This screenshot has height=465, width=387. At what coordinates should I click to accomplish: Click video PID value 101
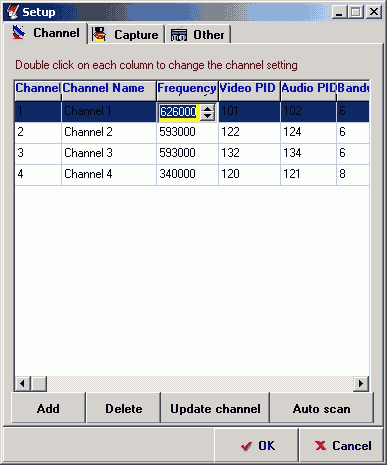249,111
